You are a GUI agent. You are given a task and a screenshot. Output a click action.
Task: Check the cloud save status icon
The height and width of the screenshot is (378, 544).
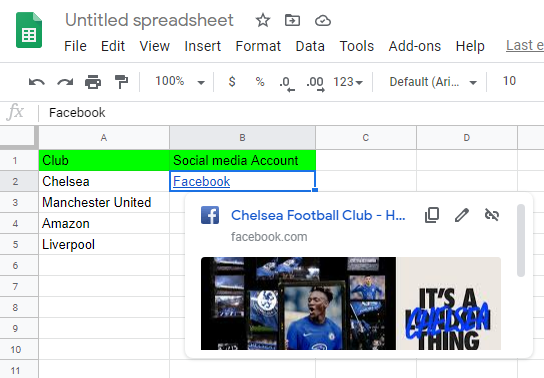coord(323,21)
